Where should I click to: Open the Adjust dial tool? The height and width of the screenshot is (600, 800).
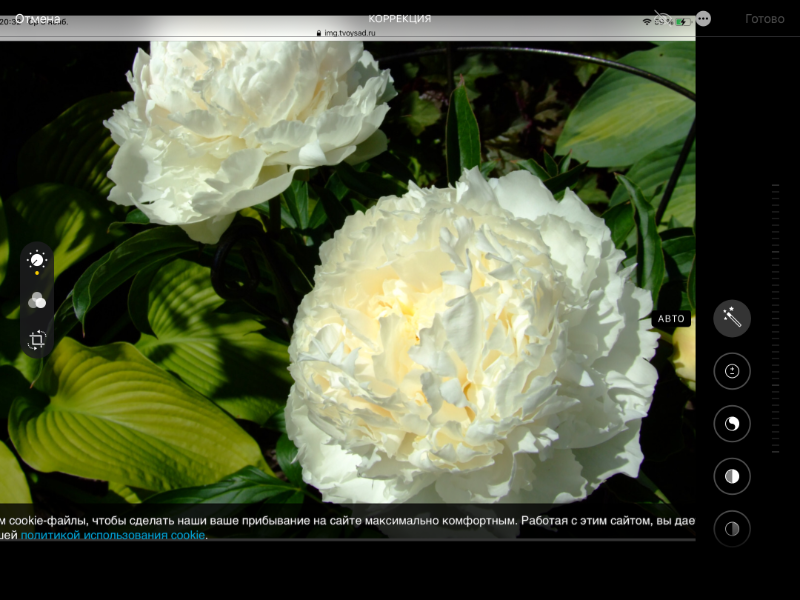click(37, 261)
